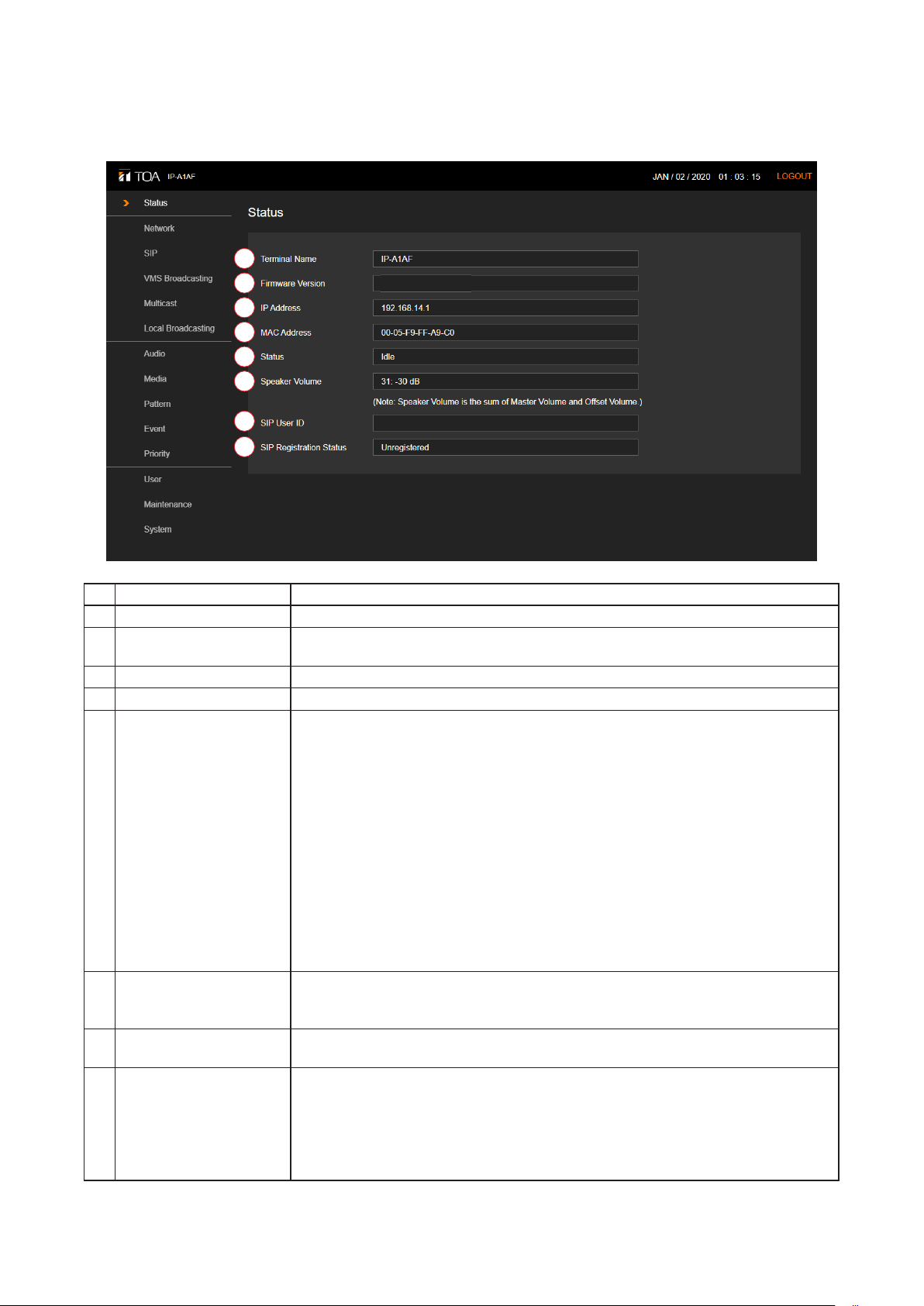Click the Status page heading
Viewport: 924px width, 1306px height.
[x=265, y=212]
